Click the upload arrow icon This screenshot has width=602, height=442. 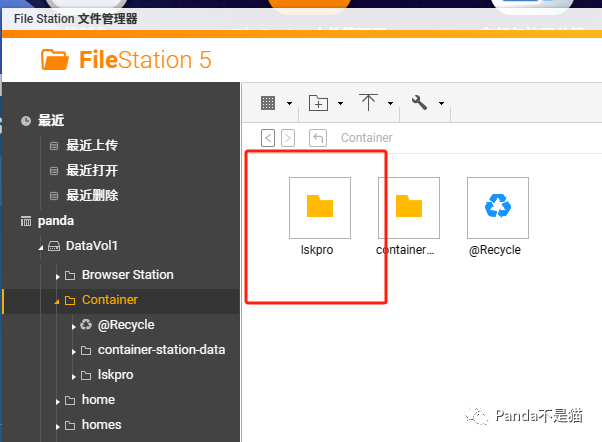click(369, 102)
